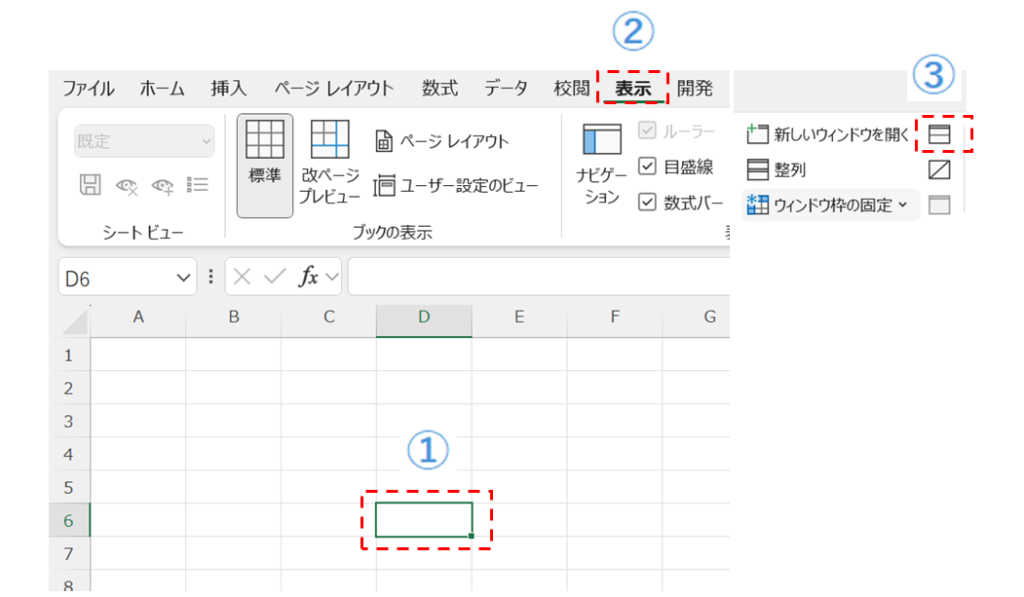This screenshot has height=597, width=1024.
Task: Open ユーザー設定のビュー custom views
Action: click(x=456, y=185)
